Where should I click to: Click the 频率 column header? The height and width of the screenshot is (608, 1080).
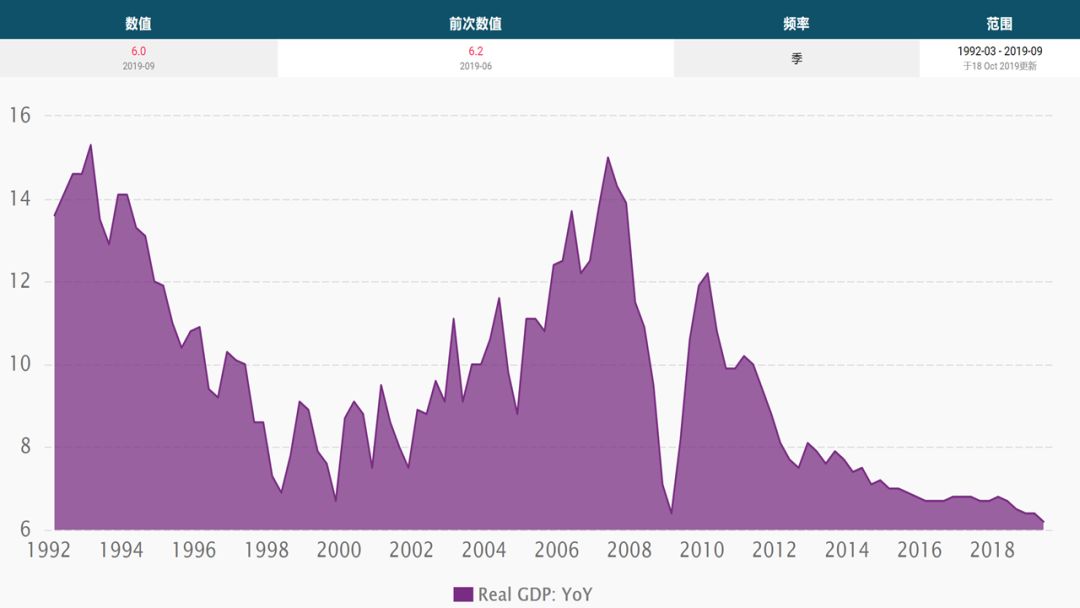click(x=796, y=23)
